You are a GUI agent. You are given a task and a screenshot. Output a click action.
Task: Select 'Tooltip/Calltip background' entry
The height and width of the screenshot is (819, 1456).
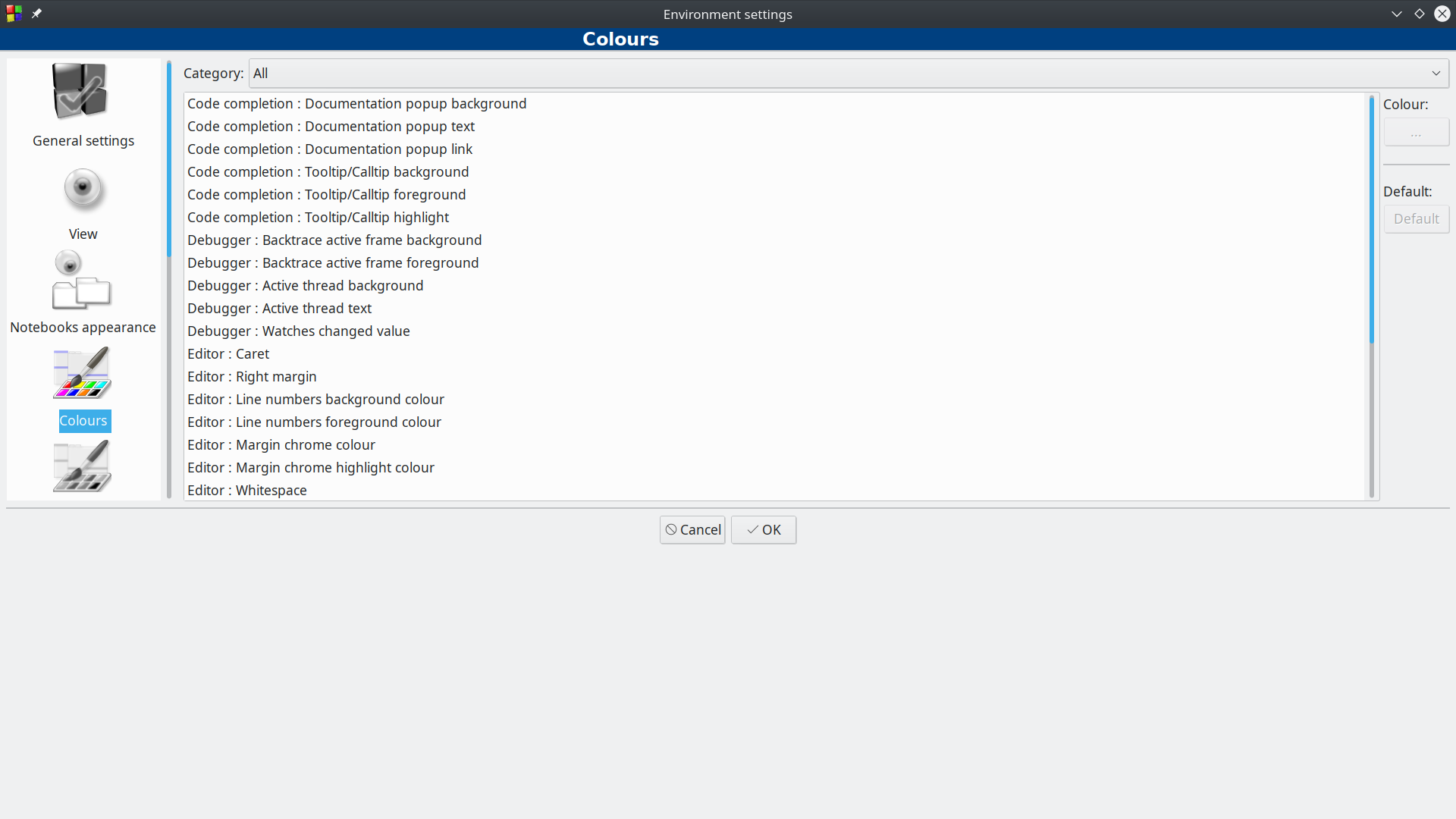click(773, 172)
